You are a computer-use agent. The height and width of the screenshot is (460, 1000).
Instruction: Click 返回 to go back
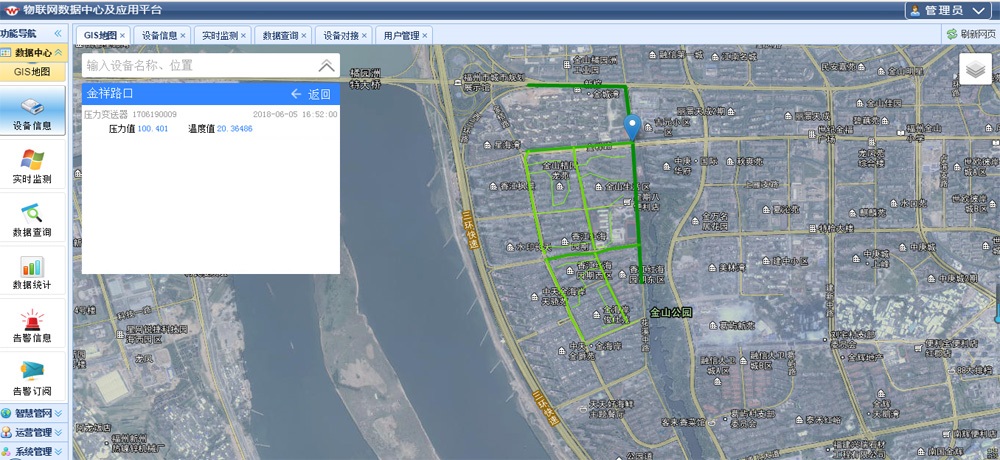pyautogui.click(x=310, y=94)
